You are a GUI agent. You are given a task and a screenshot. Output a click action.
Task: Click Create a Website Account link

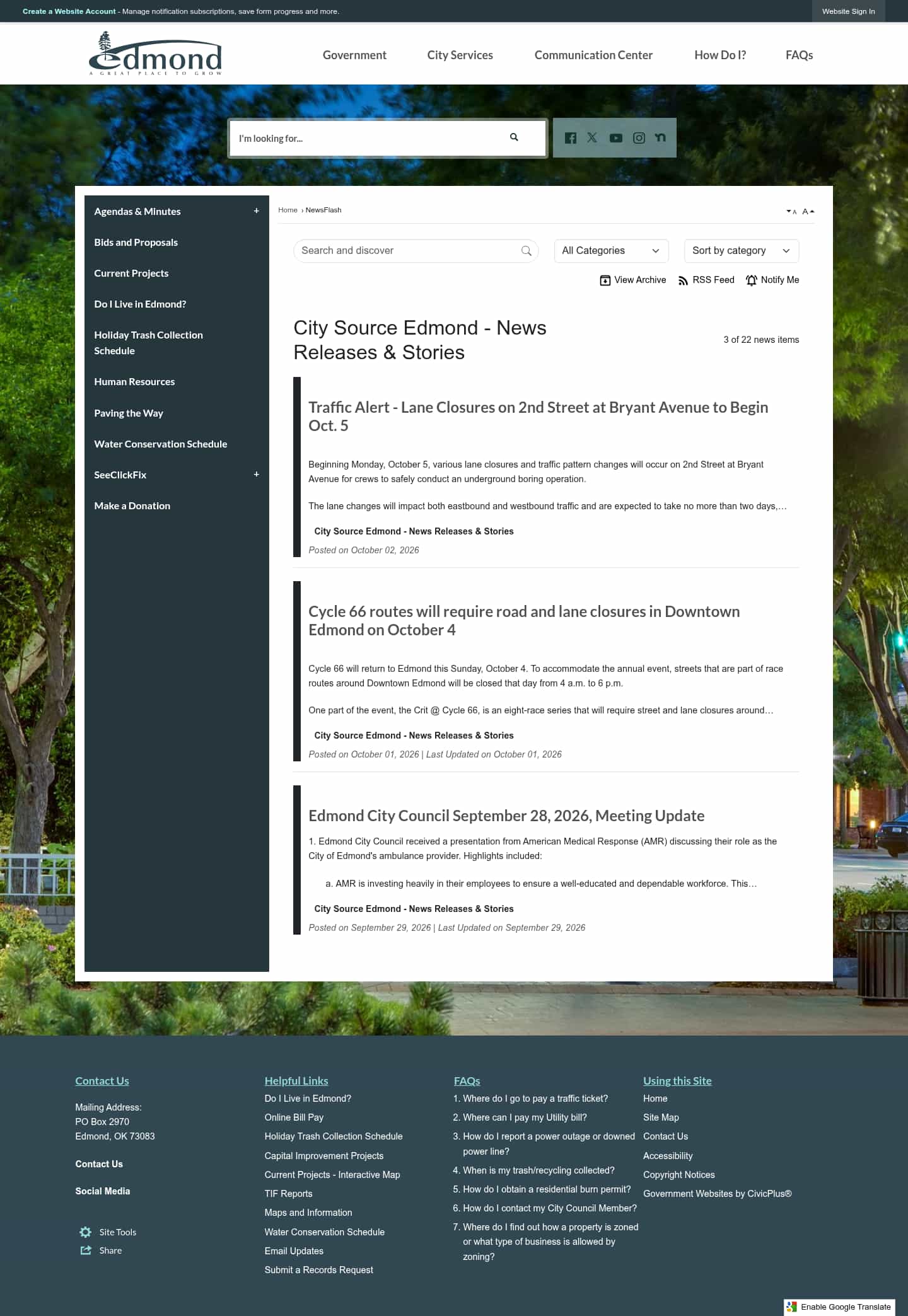[x=69, y=11]
